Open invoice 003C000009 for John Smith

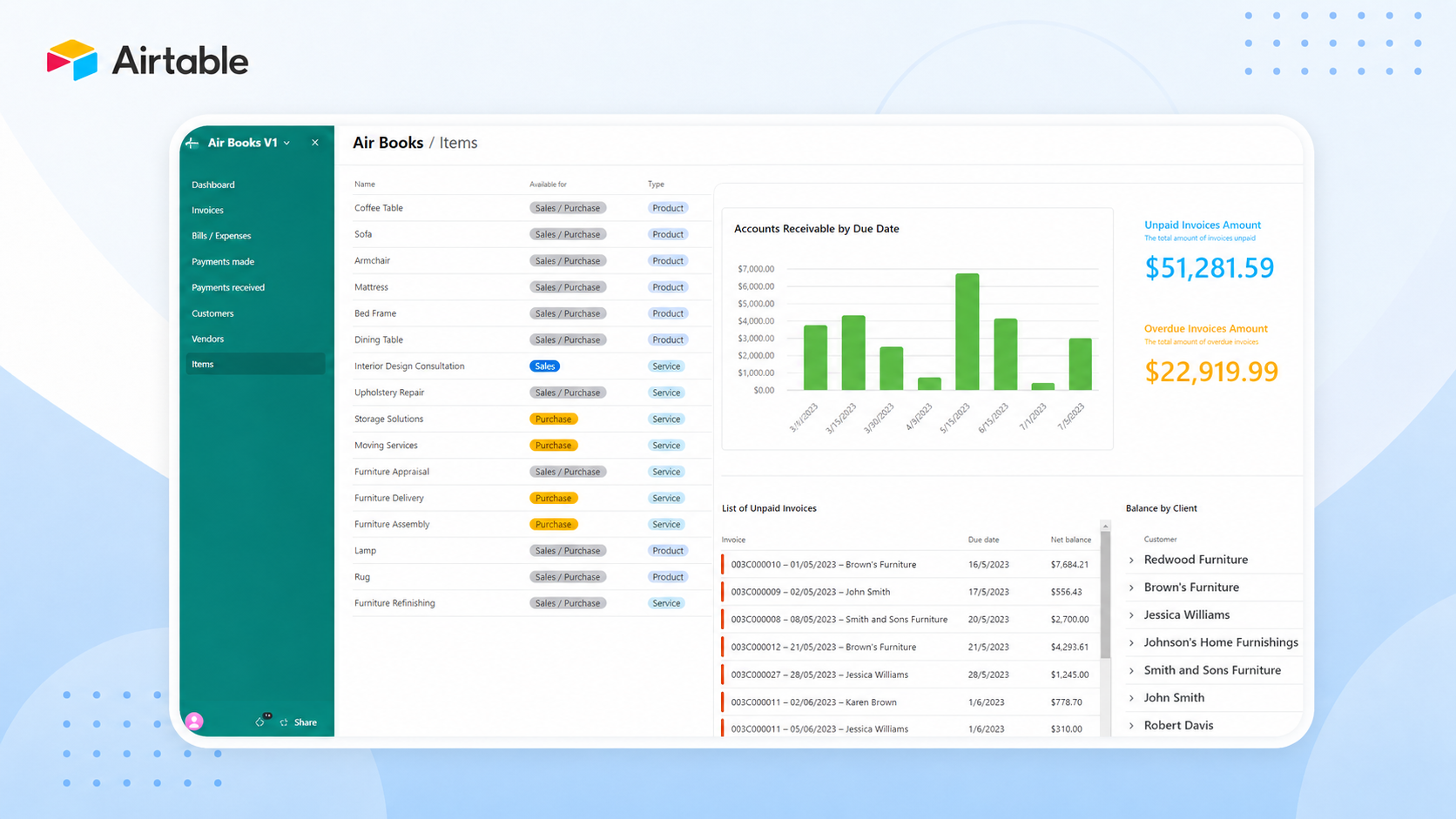[x=811, y=592]
